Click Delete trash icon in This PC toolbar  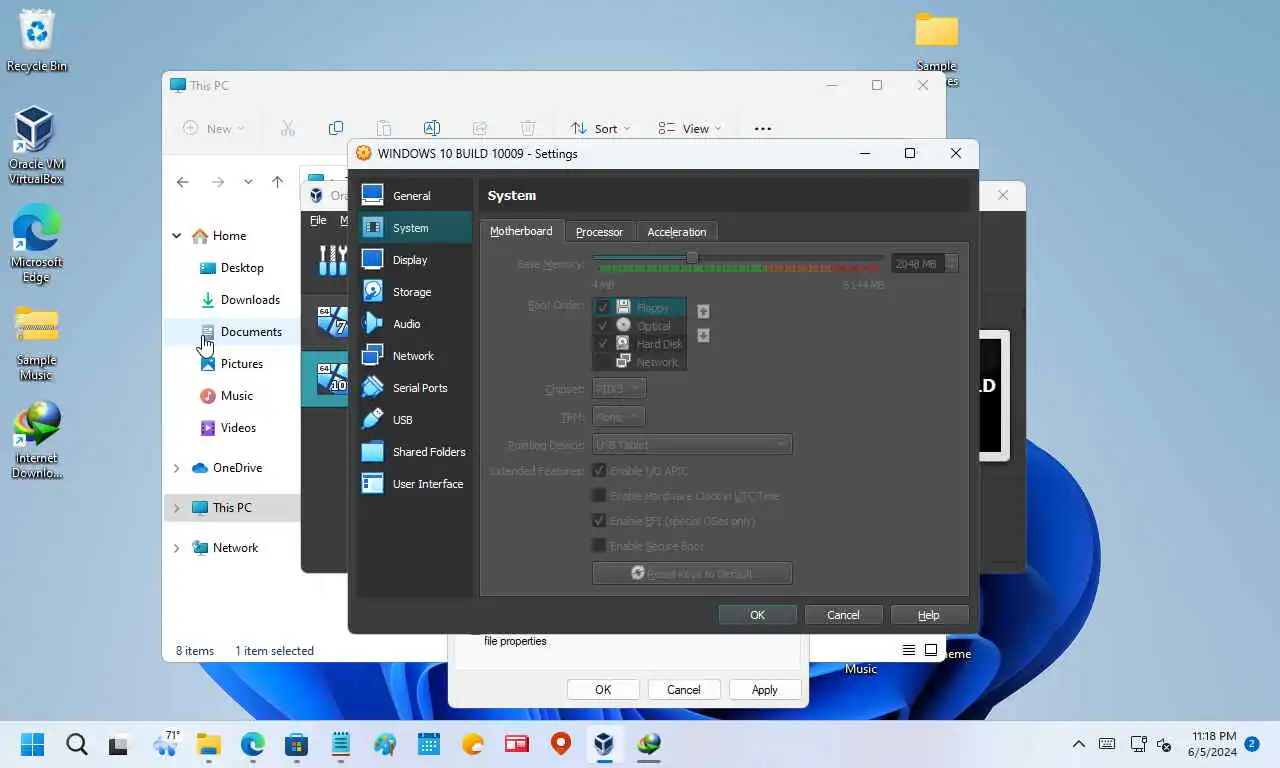(x=528, y=128)
